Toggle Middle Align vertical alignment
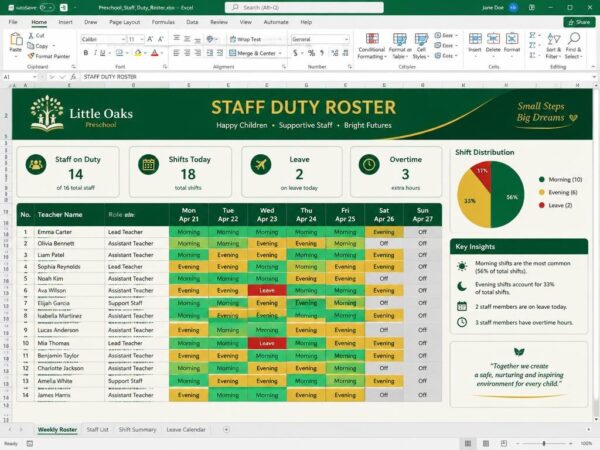This screenshot has width=600, height=450. point(187,39)
